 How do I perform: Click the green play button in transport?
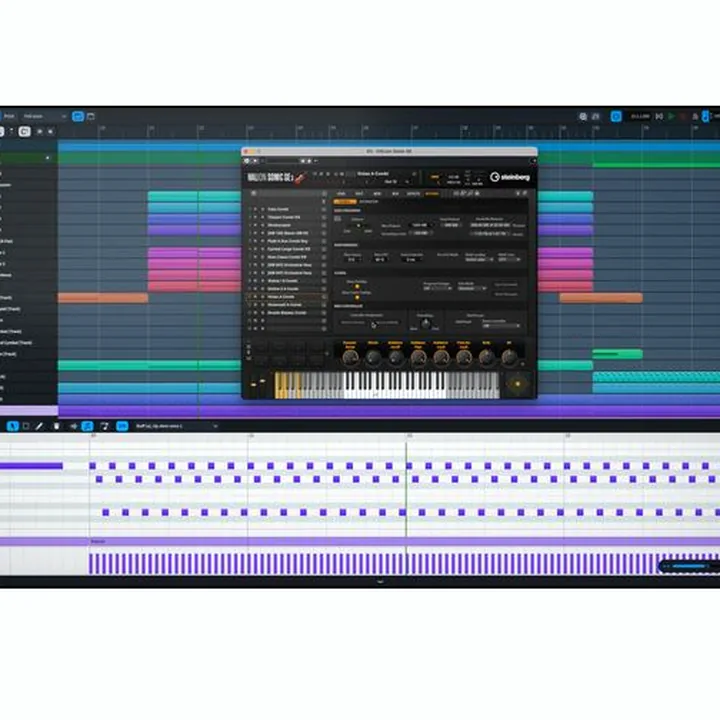point(671,117)
